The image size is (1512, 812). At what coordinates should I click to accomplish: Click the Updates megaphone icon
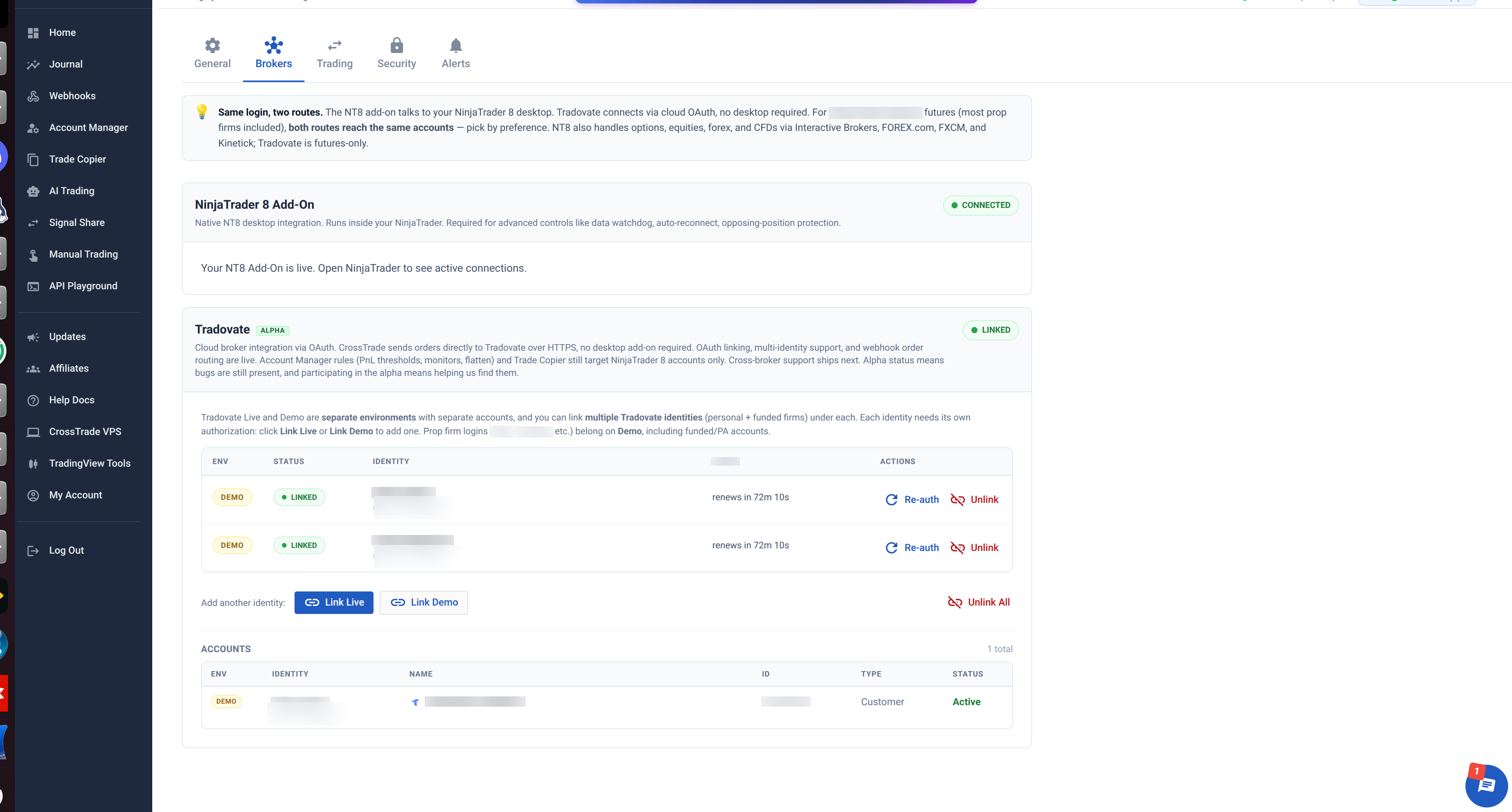click(x=34, y=337)
